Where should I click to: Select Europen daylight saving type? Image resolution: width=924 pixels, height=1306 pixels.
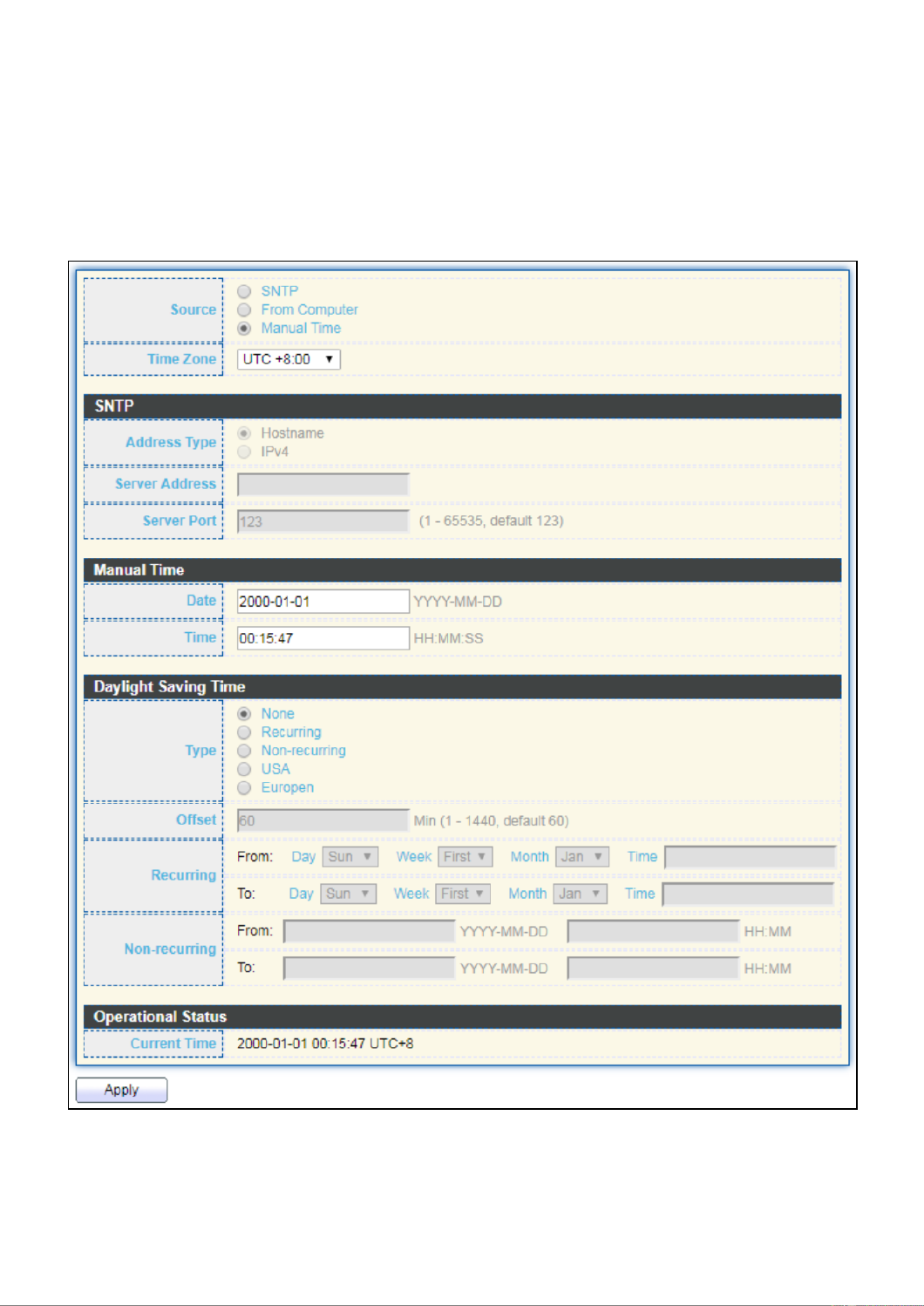[x=244, y=787]
